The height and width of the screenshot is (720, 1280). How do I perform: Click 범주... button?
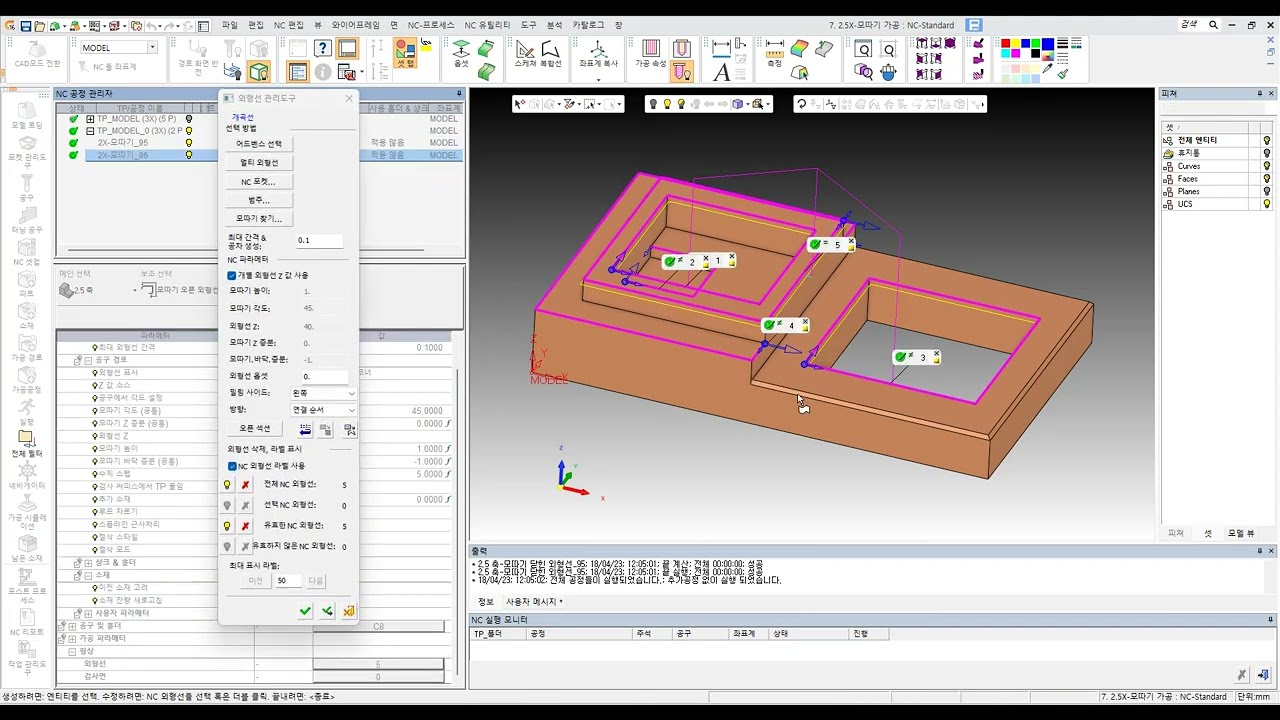tap(259, 200)
